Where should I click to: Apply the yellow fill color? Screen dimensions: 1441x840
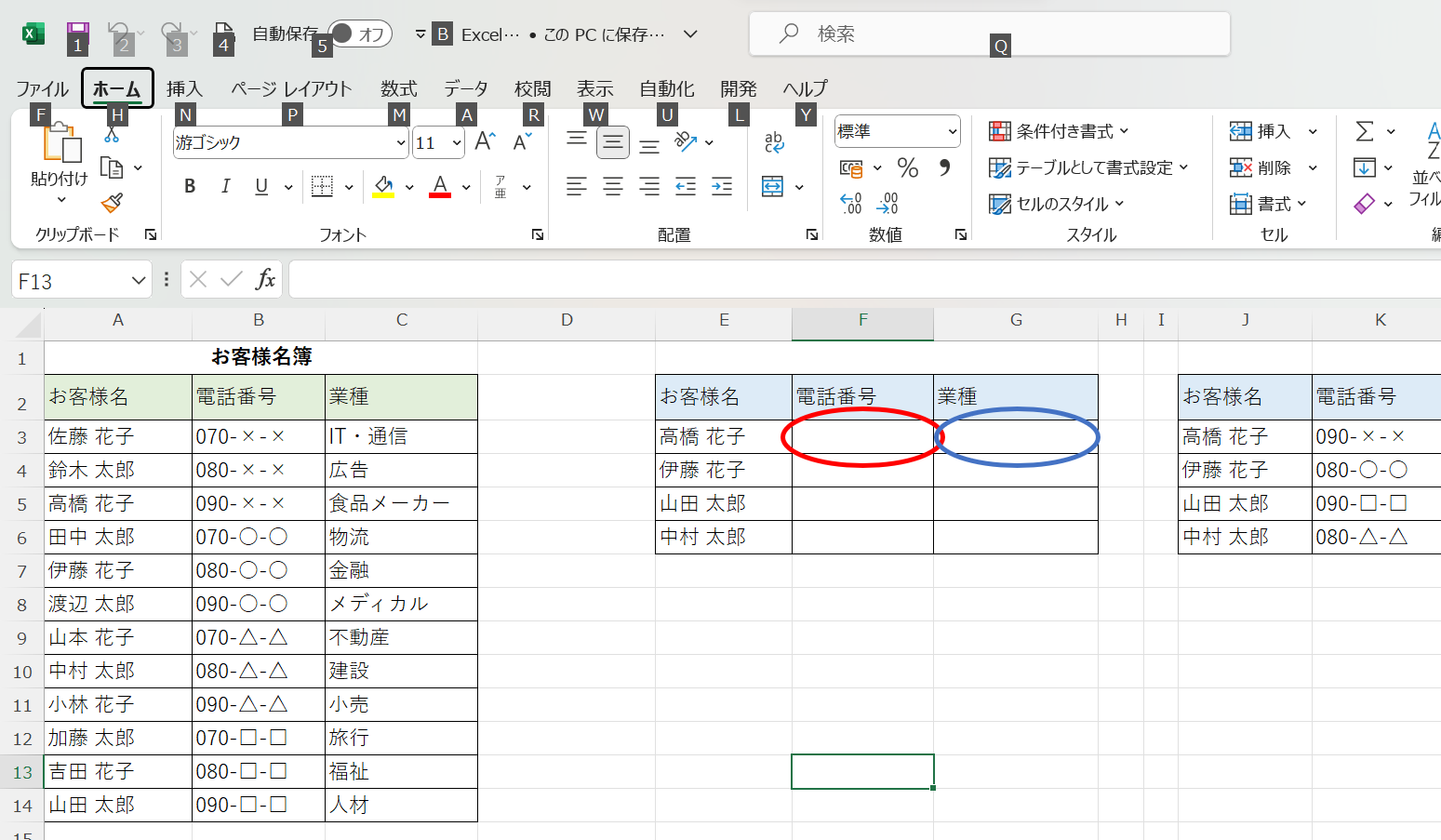383,187
